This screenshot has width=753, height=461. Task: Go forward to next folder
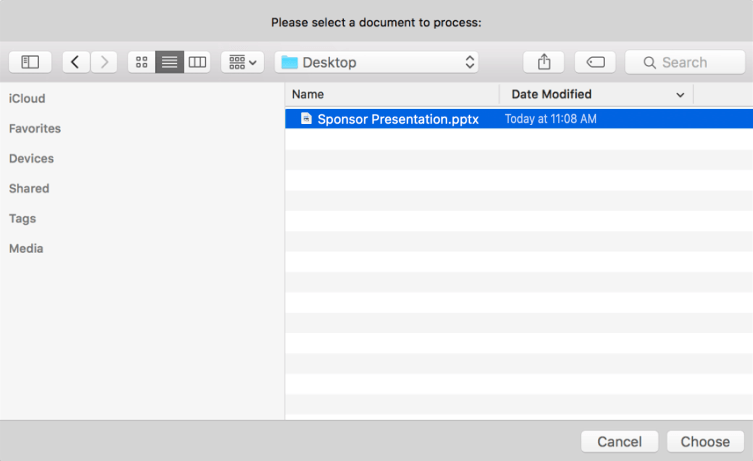point(104,62)
